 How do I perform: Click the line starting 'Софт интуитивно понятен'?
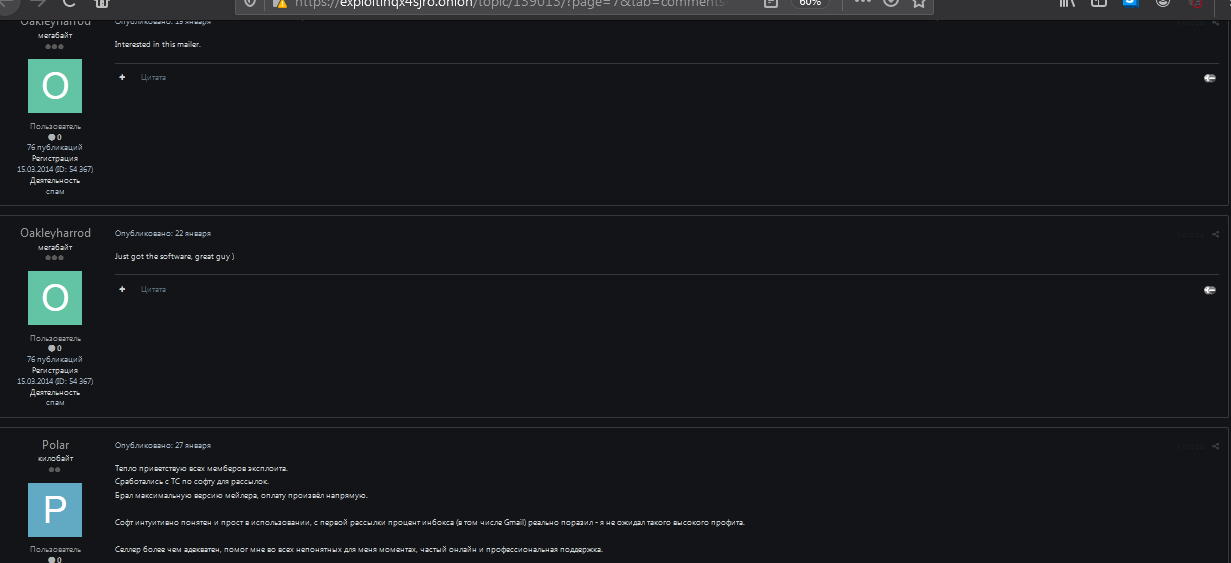[x=429, y=522]
